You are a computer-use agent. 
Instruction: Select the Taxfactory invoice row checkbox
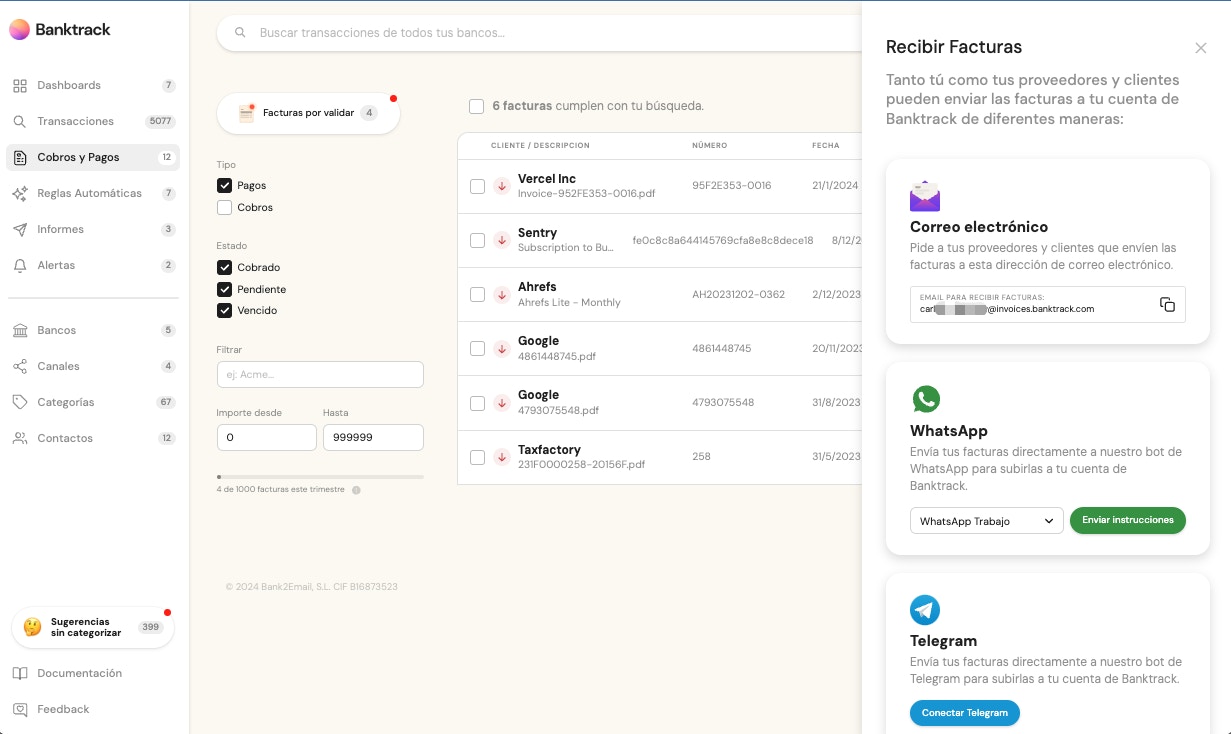click(477, 457)
